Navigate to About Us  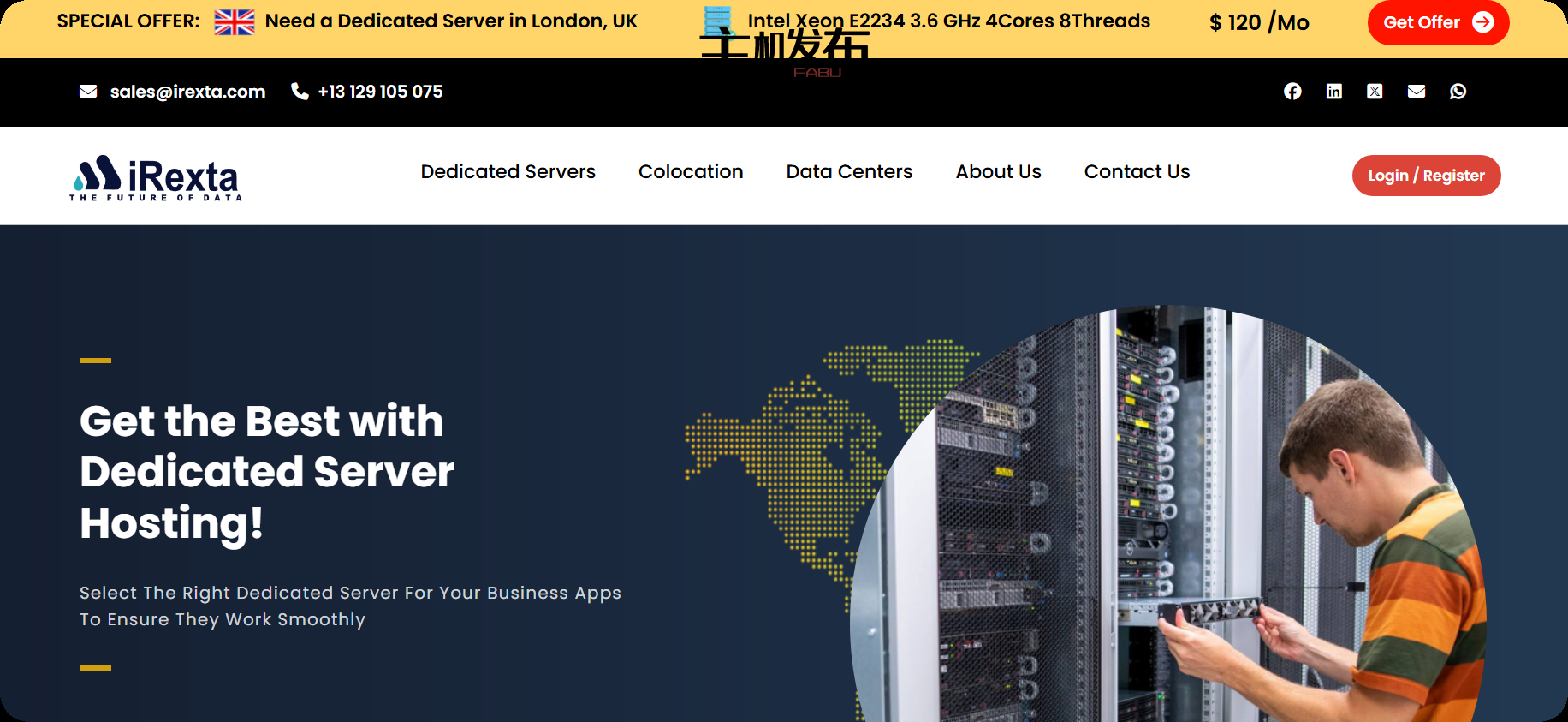point(998,172)
